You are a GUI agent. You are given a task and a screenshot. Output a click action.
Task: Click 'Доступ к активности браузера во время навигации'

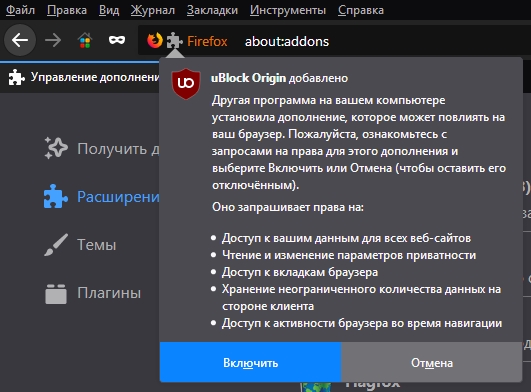click(x=362, y=323)
